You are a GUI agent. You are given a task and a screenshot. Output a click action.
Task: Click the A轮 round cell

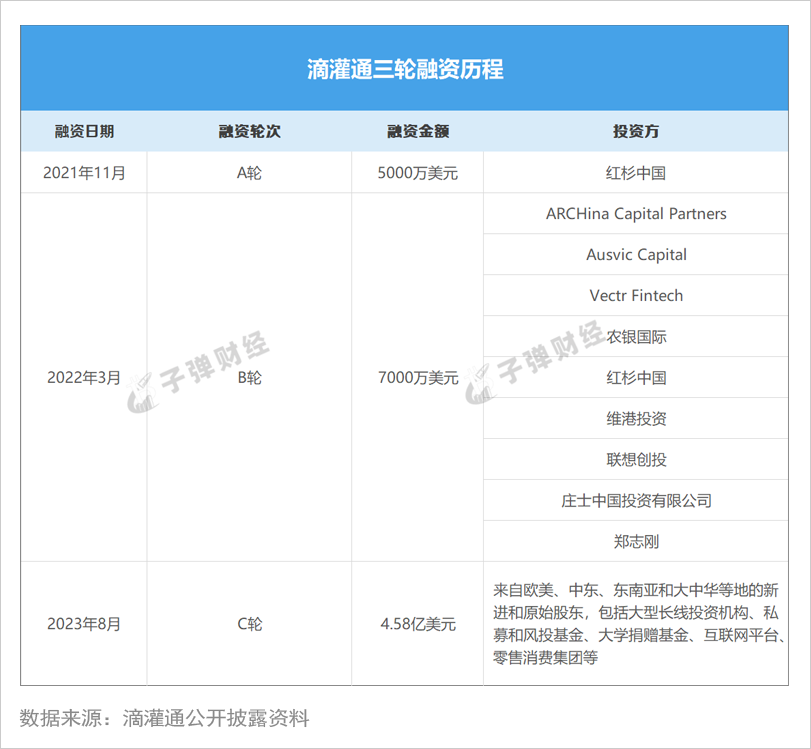pos(249,173)
